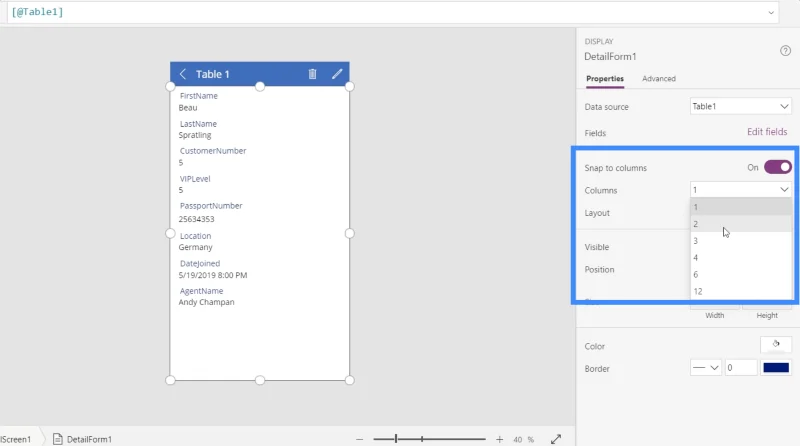The width and height of the screenshot is (800, 446).
Task: Click the DateJoined value 5/19/2019 8:00 PM
Action: (x=213, y=275)
